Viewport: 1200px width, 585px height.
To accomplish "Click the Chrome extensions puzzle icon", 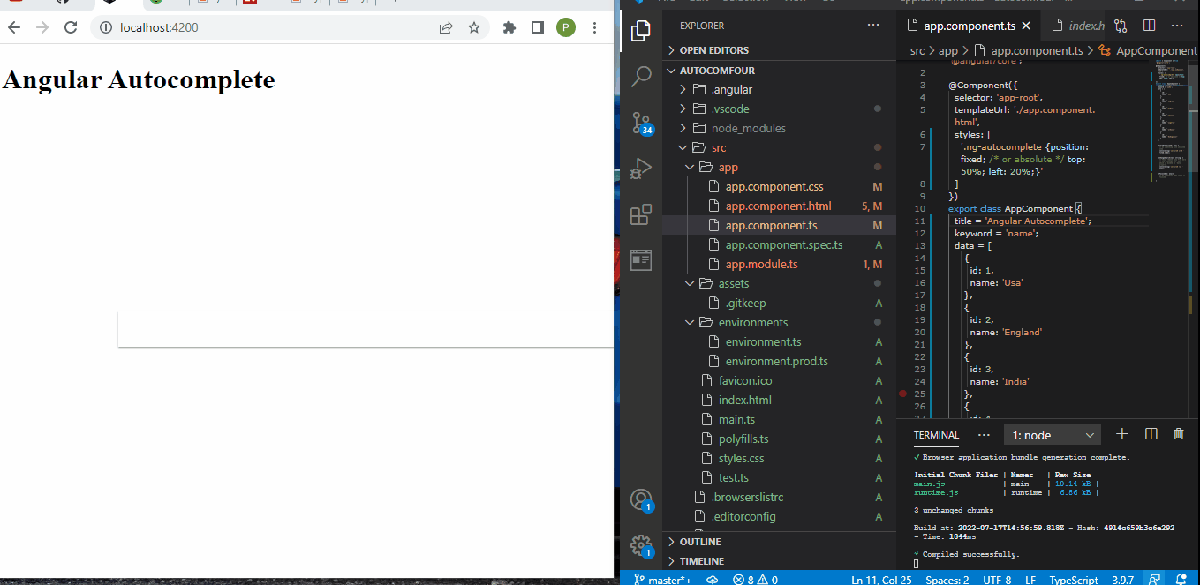I will 508,28.
